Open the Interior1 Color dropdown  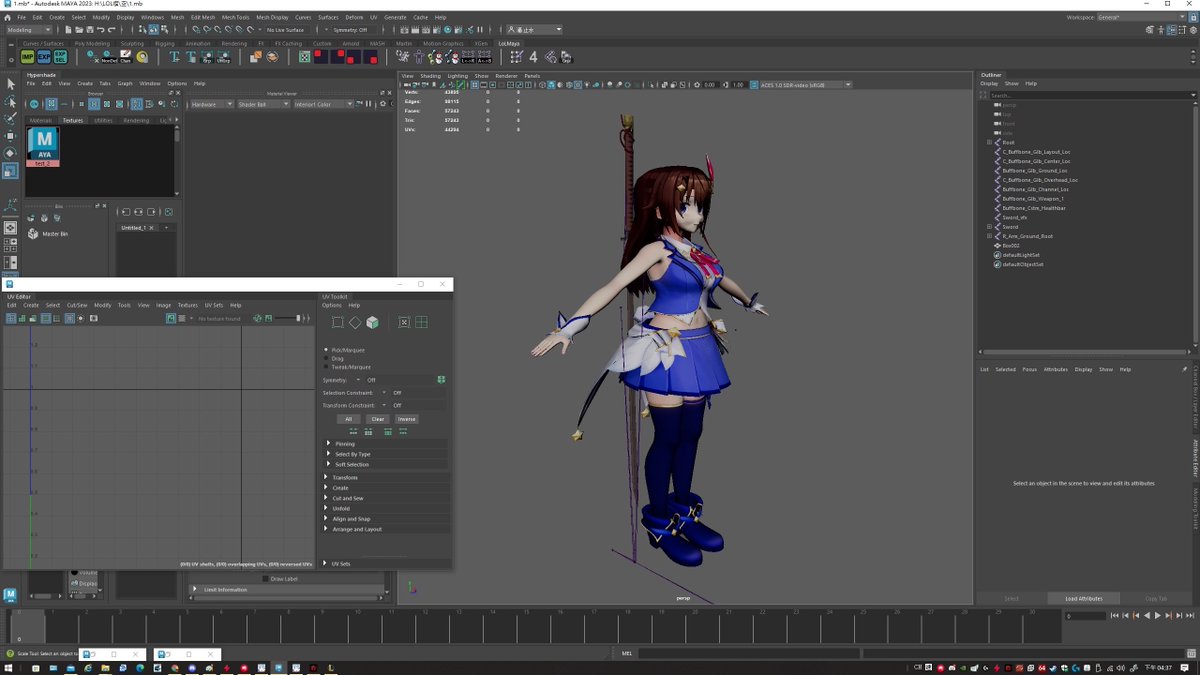[323, 104]
